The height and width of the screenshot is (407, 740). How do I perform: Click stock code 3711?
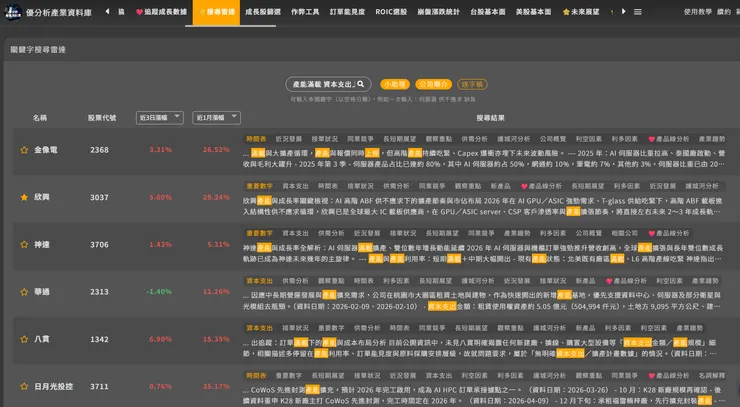(x=99, y=386)
